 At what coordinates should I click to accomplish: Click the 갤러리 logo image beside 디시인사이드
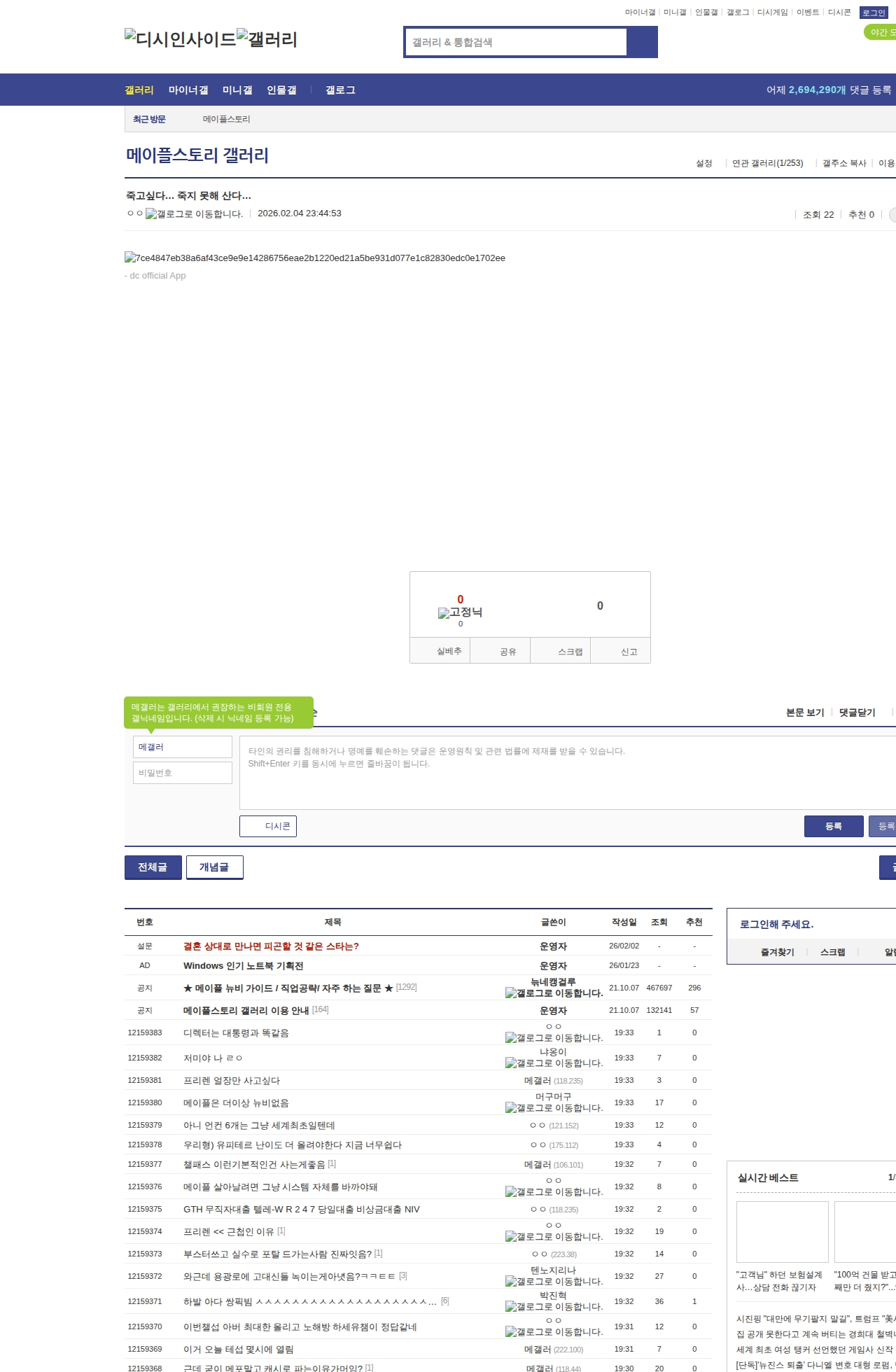[x=267, y=39]
